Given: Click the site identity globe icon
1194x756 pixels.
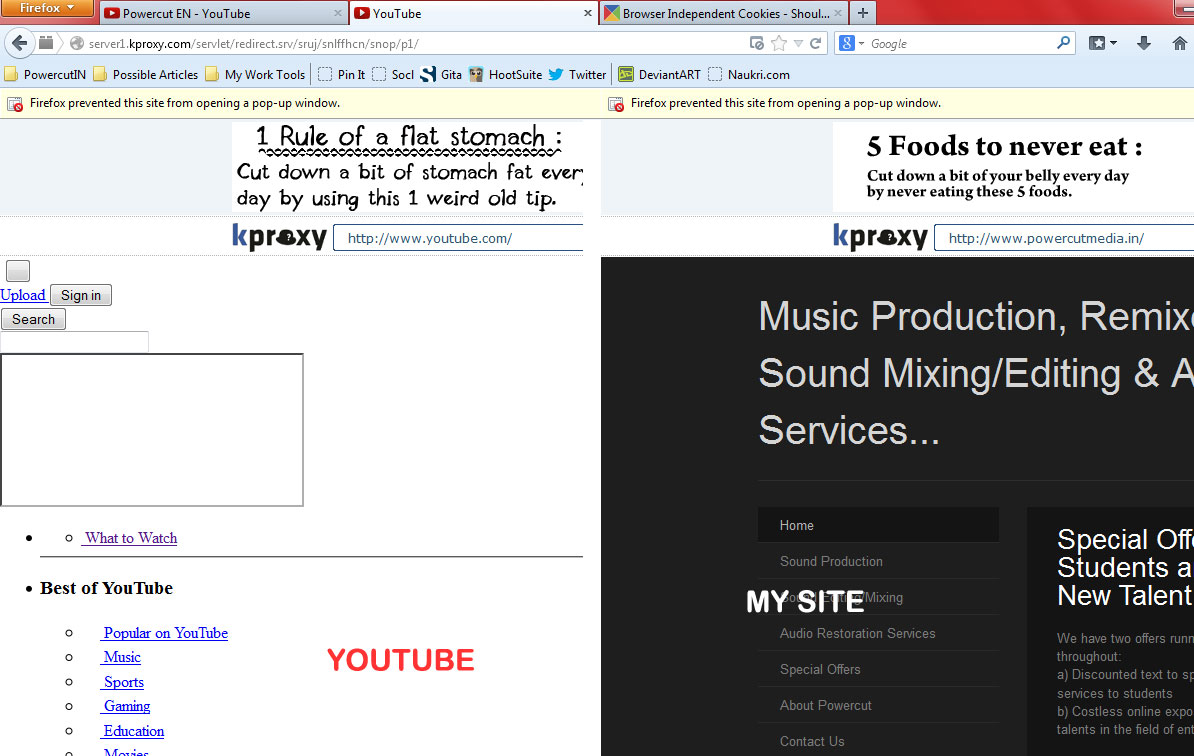Looking at the screenshot, I should [x=77, y=43].
